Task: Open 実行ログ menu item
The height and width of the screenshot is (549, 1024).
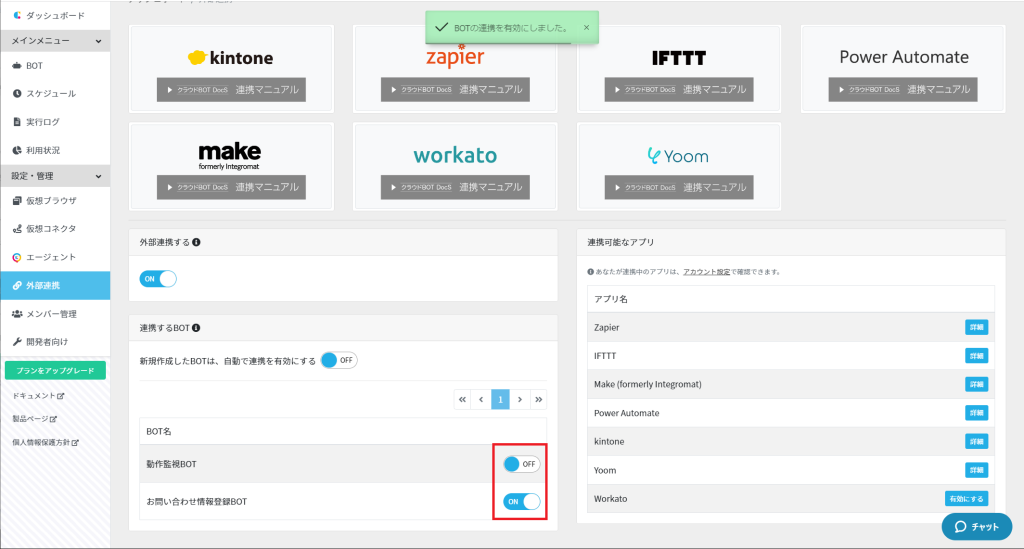Action: pos(56,121)
